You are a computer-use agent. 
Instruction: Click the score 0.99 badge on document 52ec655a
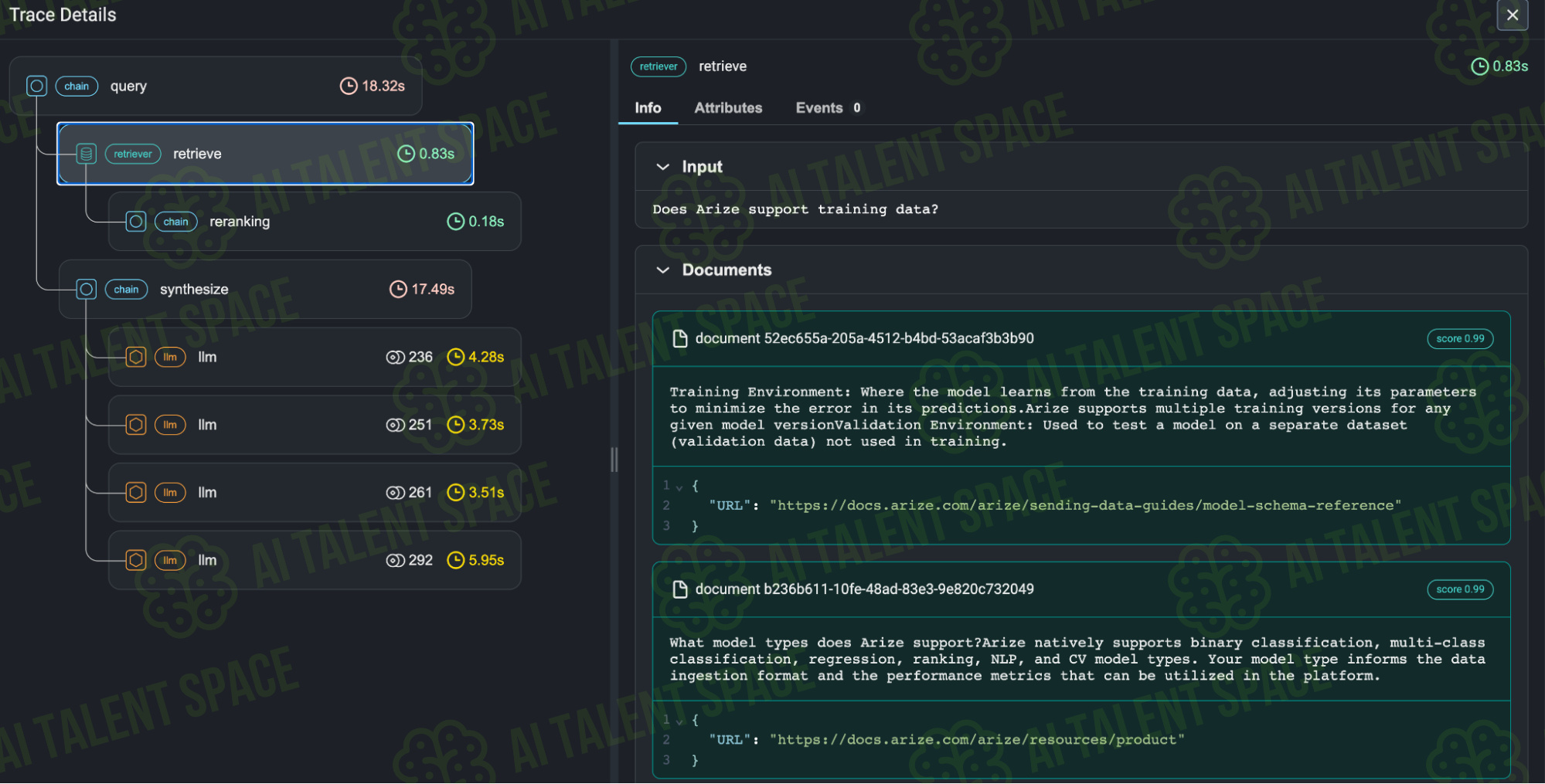(x=1460, y=338)
